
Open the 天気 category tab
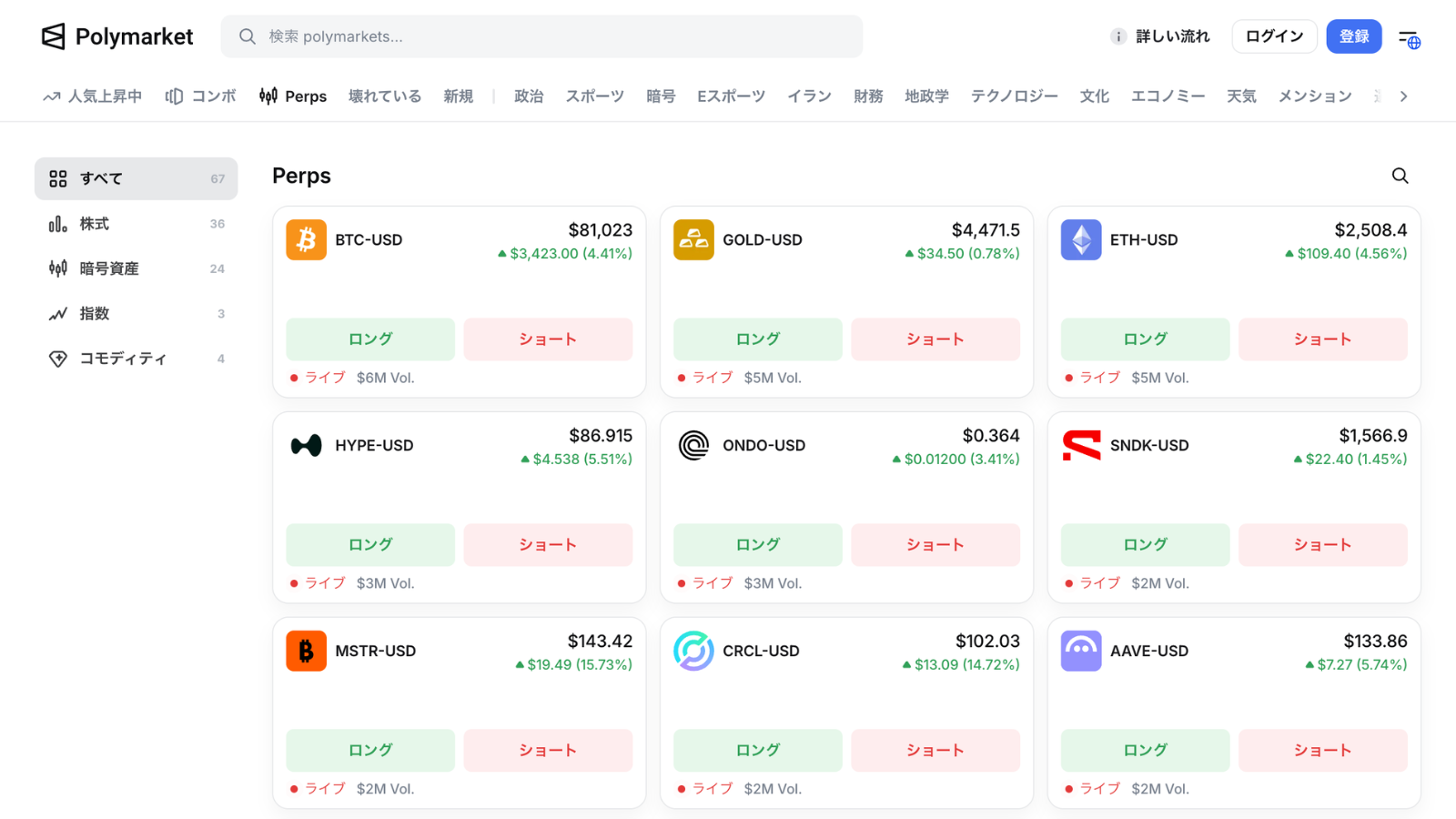[1242, 96]
